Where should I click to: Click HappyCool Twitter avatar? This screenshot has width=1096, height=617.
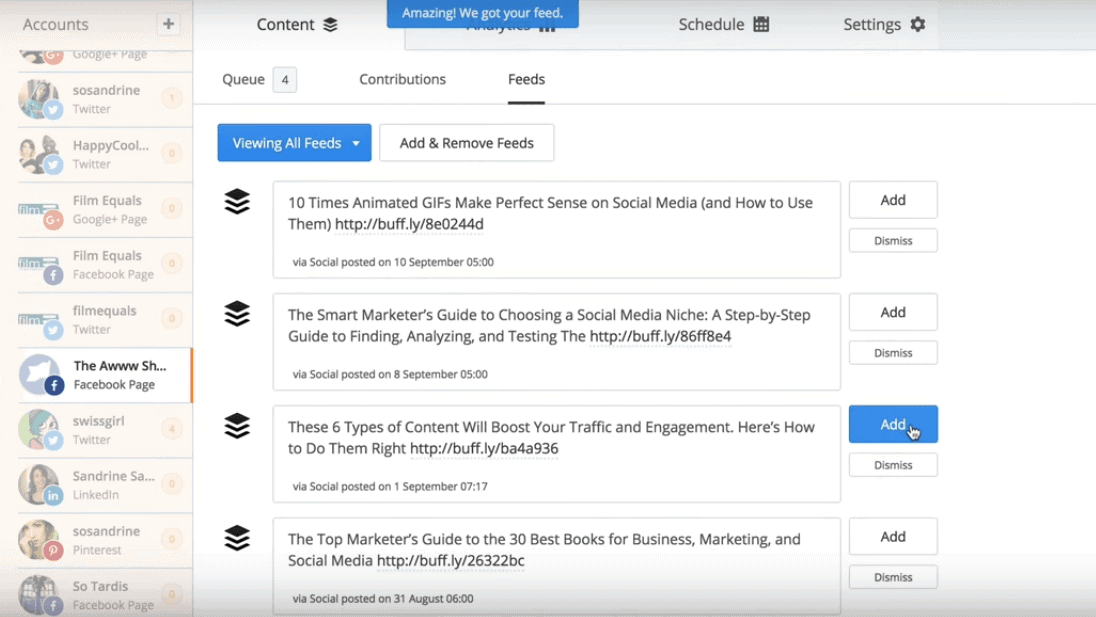tap(39, 154)
